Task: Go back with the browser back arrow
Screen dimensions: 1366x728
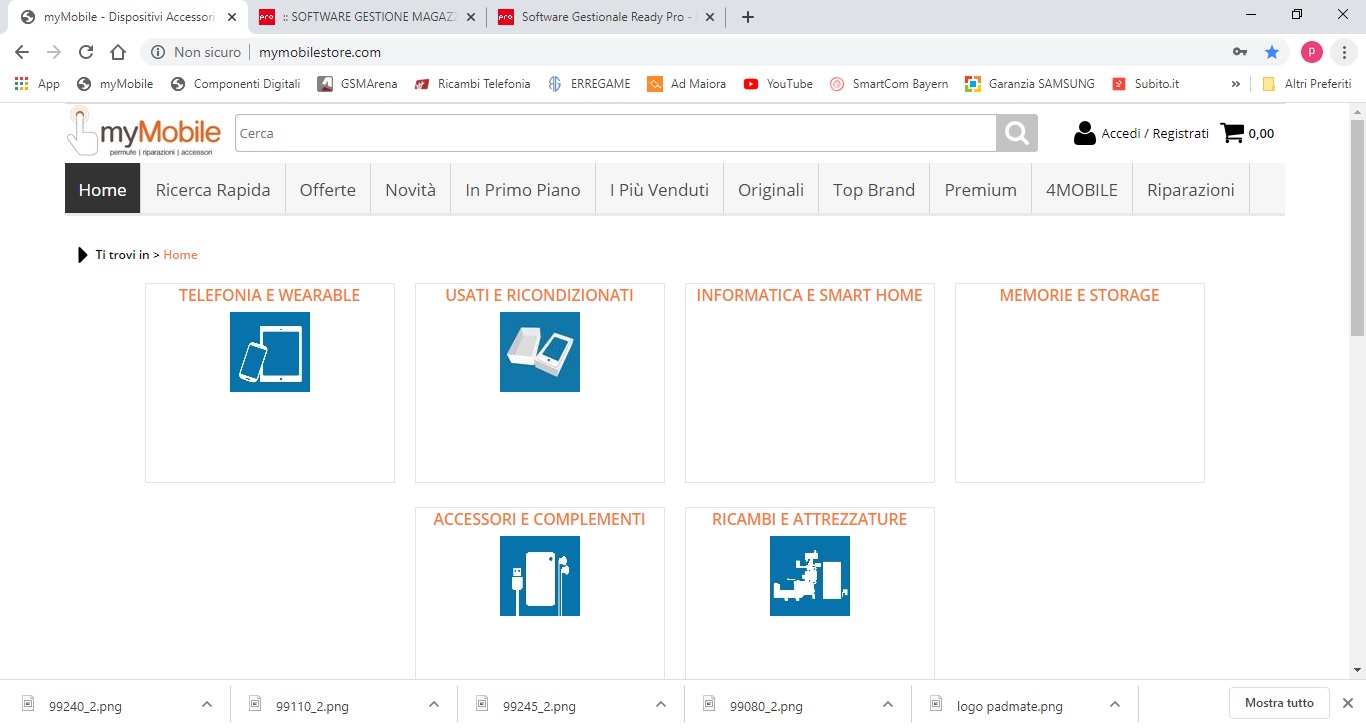Action: (x=22, y=52)
